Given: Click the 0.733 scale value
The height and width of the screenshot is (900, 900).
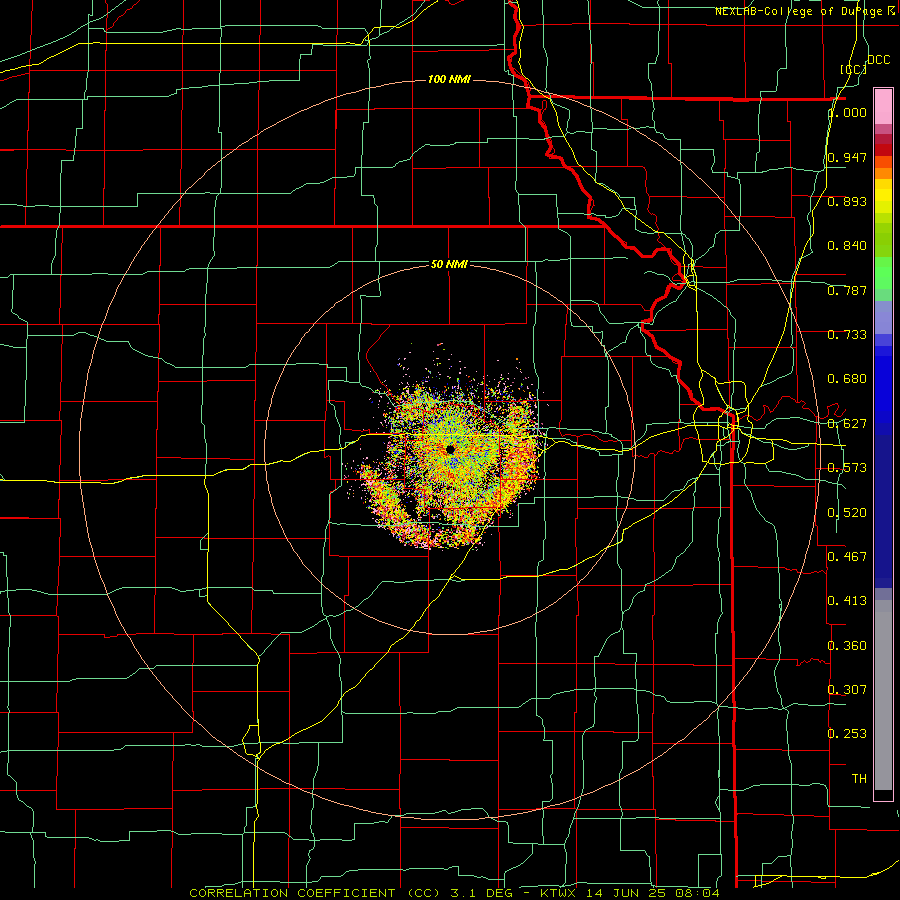Looking at the screenshot, I should click(x=847, y=335).
